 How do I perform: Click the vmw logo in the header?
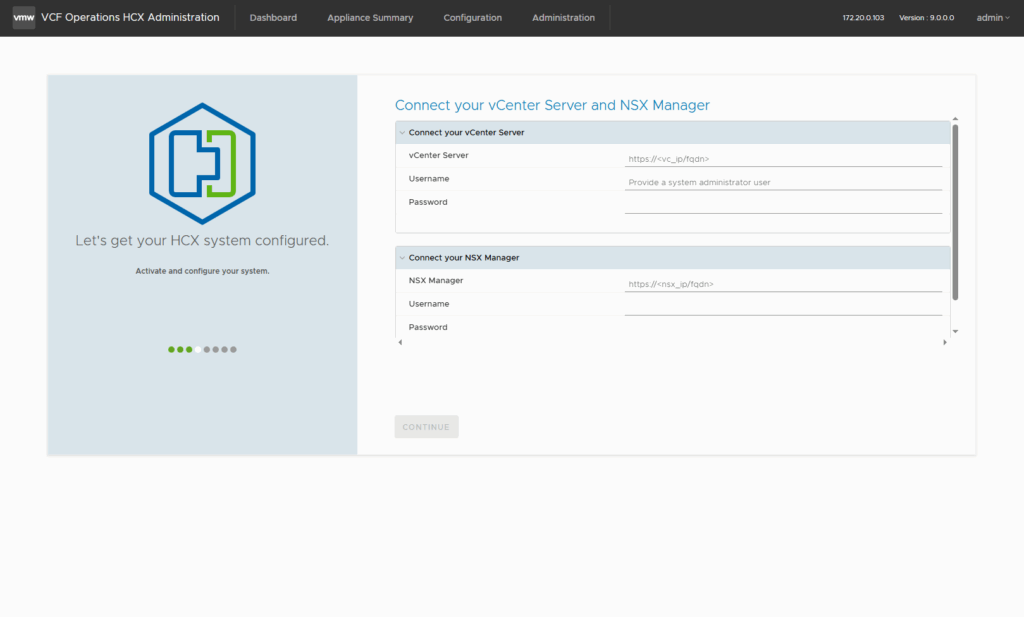[23, 17]
